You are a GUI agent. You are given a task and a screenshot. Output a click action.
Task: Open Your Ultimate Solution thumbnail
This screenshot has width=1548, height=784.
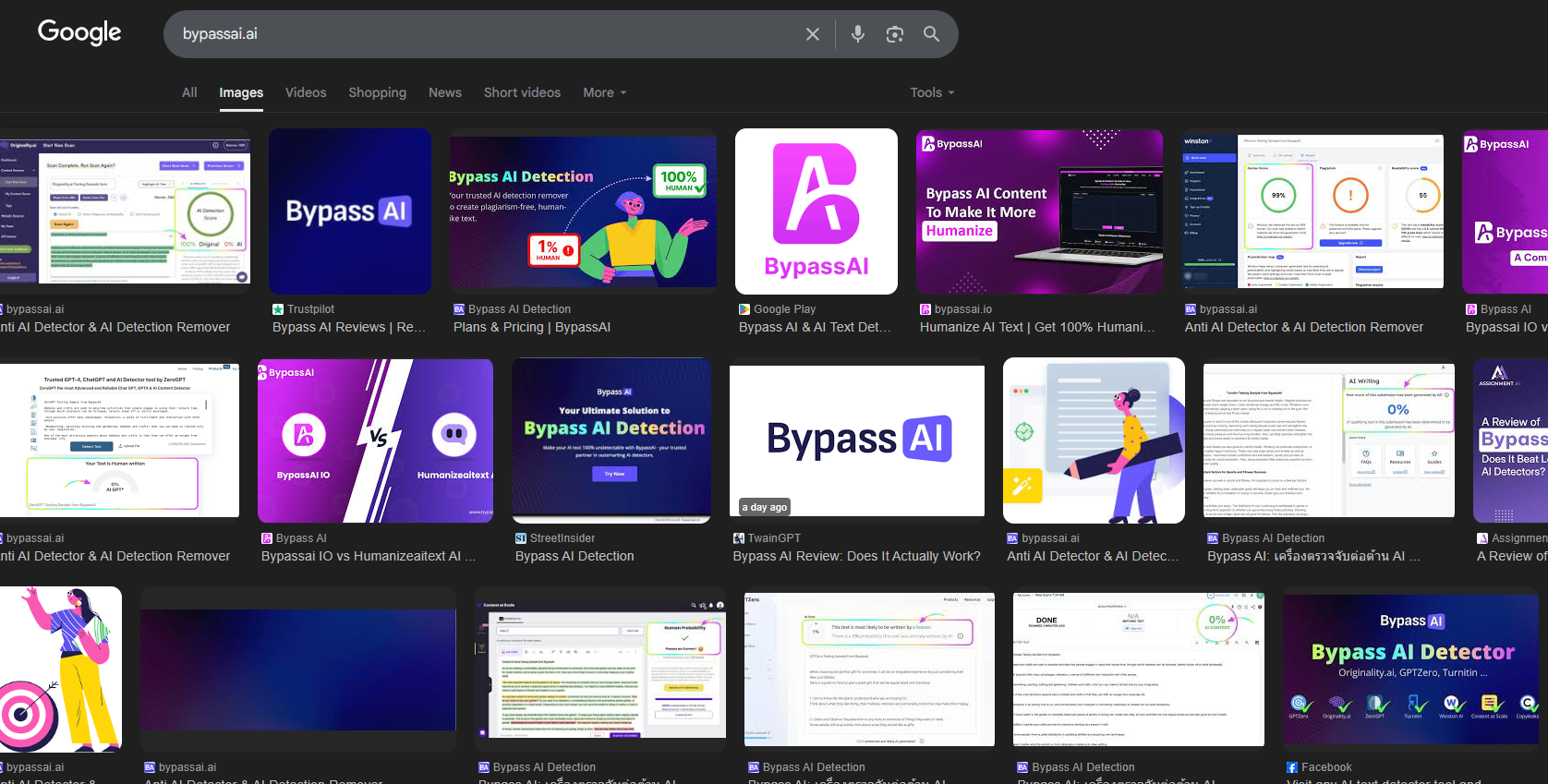(x=611, y=440)
